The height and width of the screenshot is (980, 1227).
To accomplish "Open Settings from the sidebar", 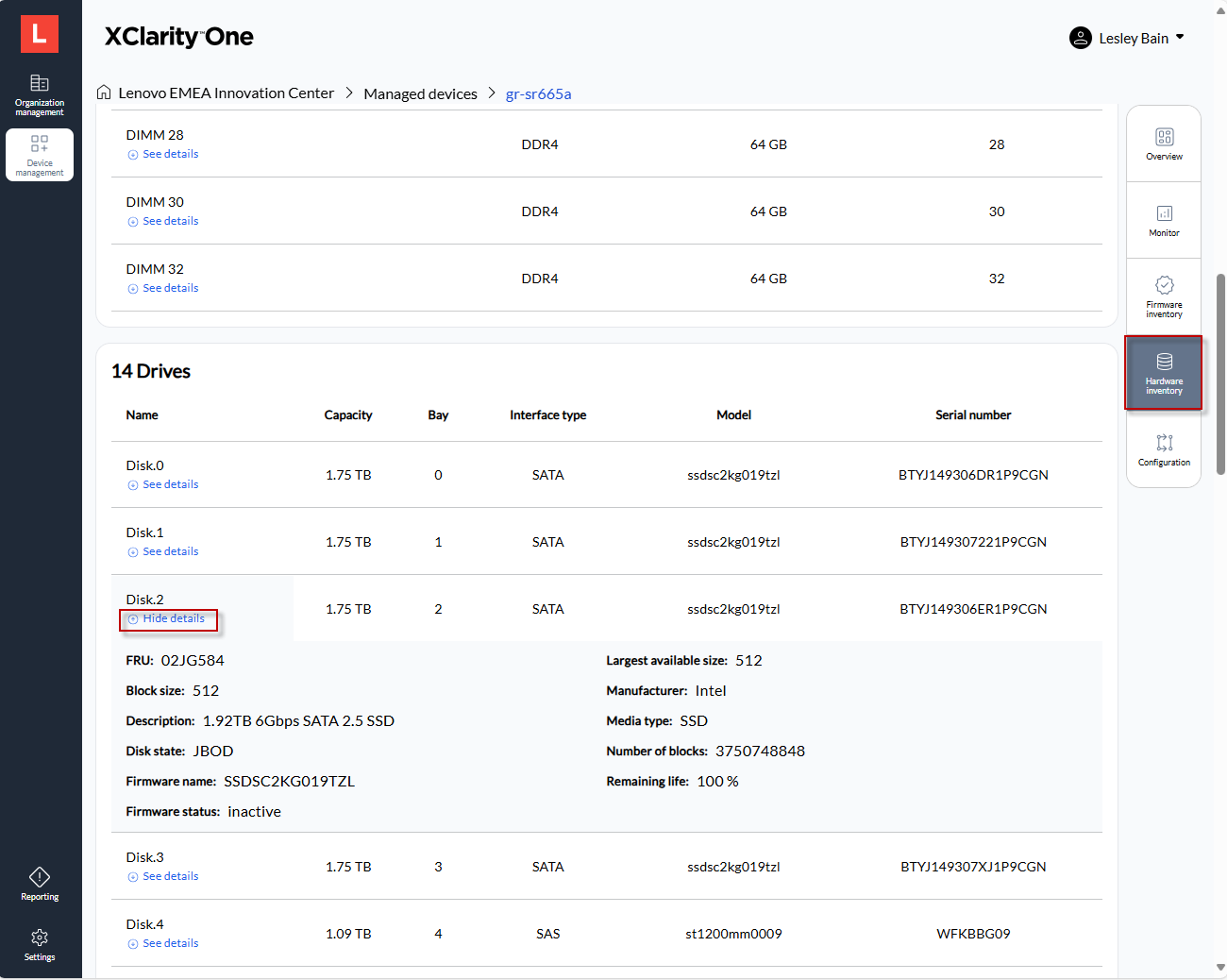I will click(39, 945).
